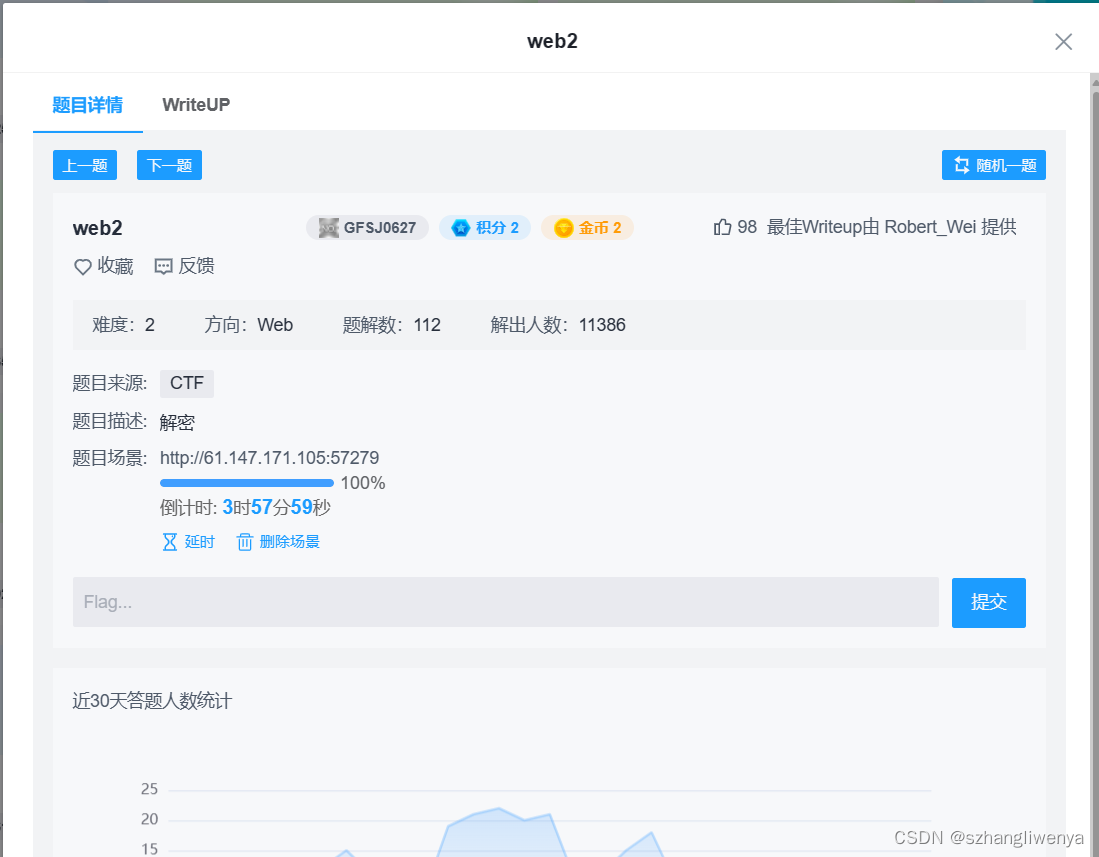Switch to the WriteUP tab

195,104
